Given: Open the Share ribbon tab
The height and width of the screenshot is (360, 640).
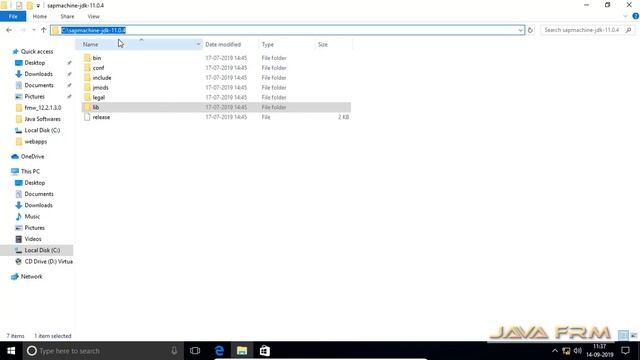Looking at the screenshot, I should pos(67,16).
